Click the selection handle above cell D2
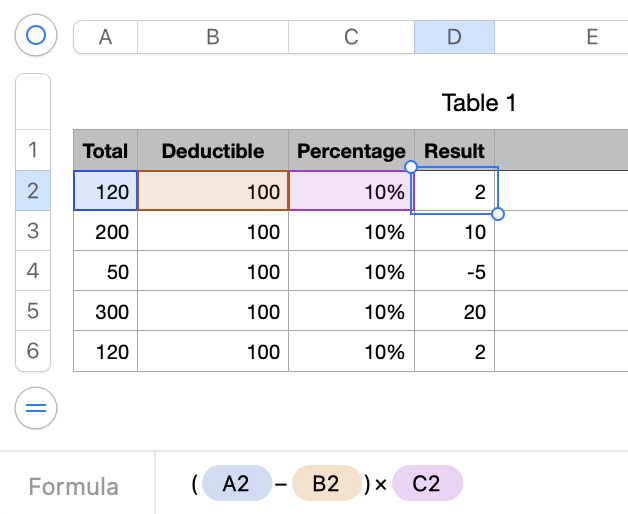The height and width of the screenshot is (514, 628). point(411,167)
